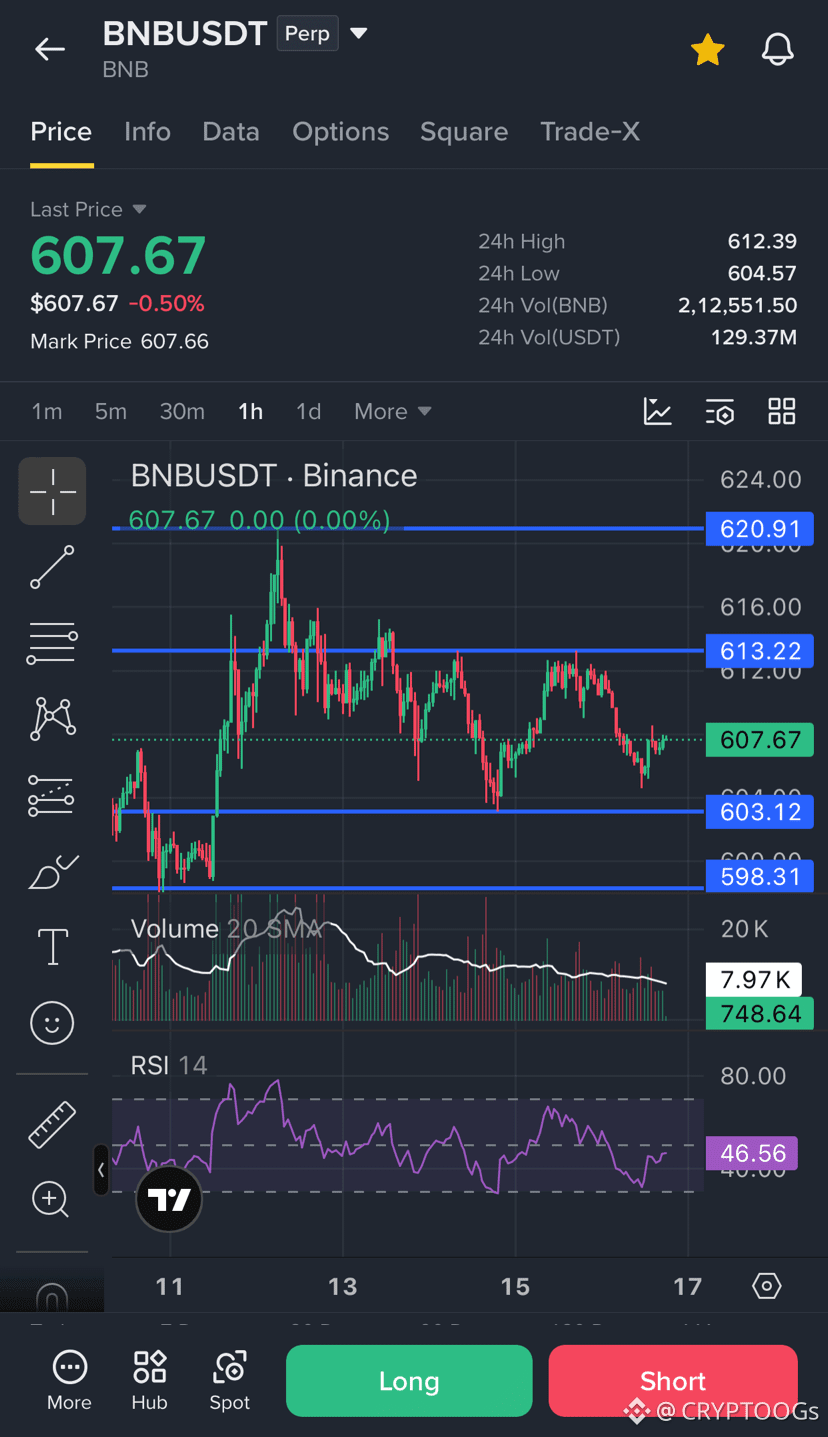
Task: Click the 613.22 horizontal line label
Action: 759,651
